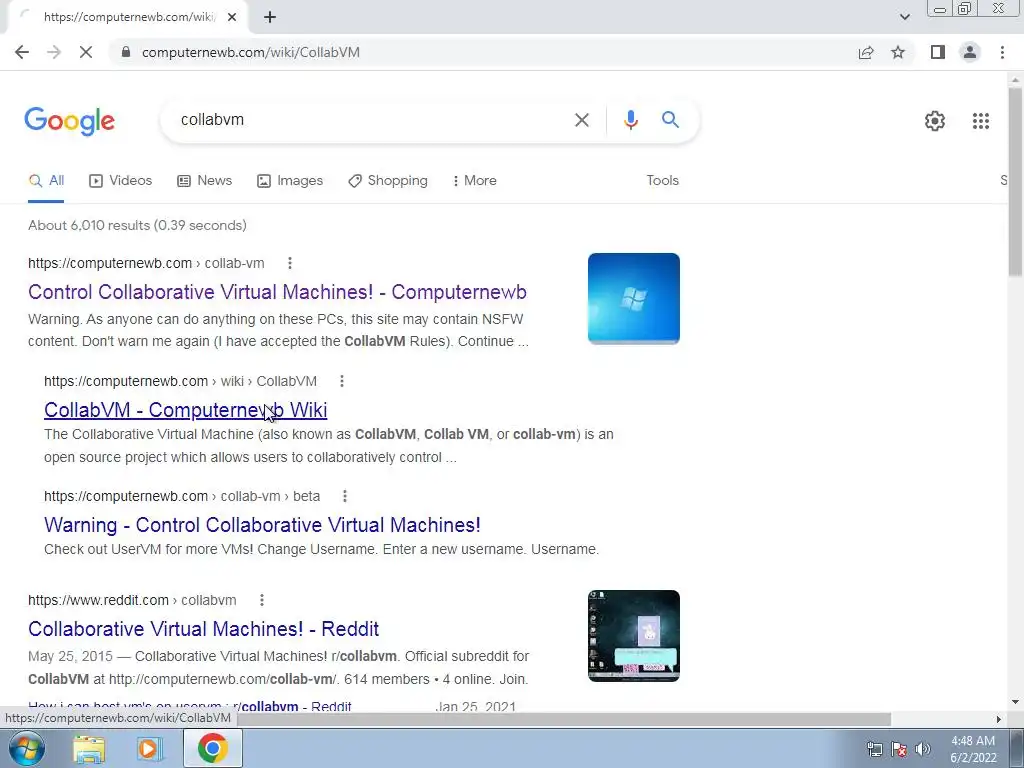Click the About 6,010 results text

[137, 225]
